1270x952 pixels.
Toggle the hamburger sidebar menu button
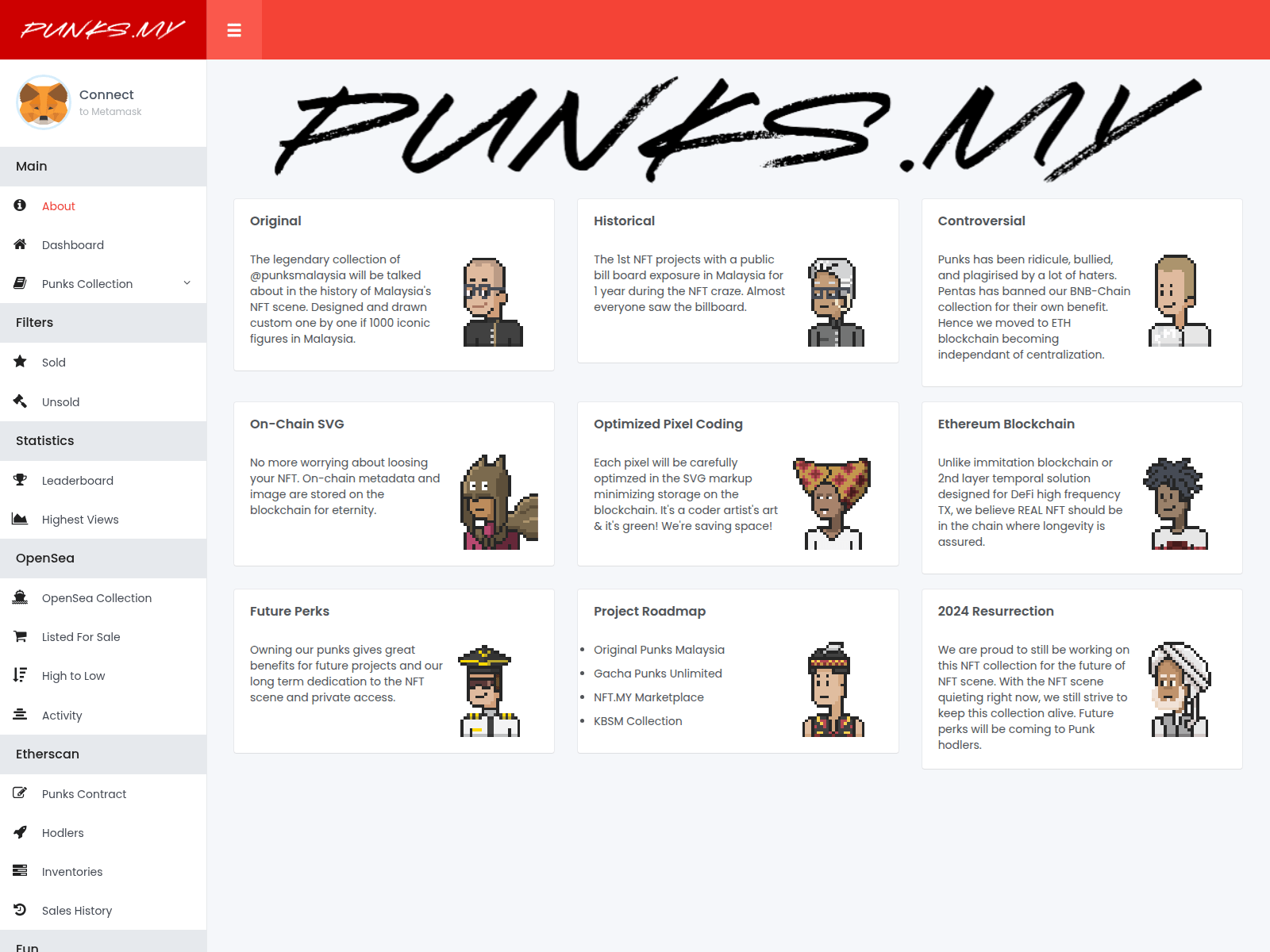tap(234, 30)
